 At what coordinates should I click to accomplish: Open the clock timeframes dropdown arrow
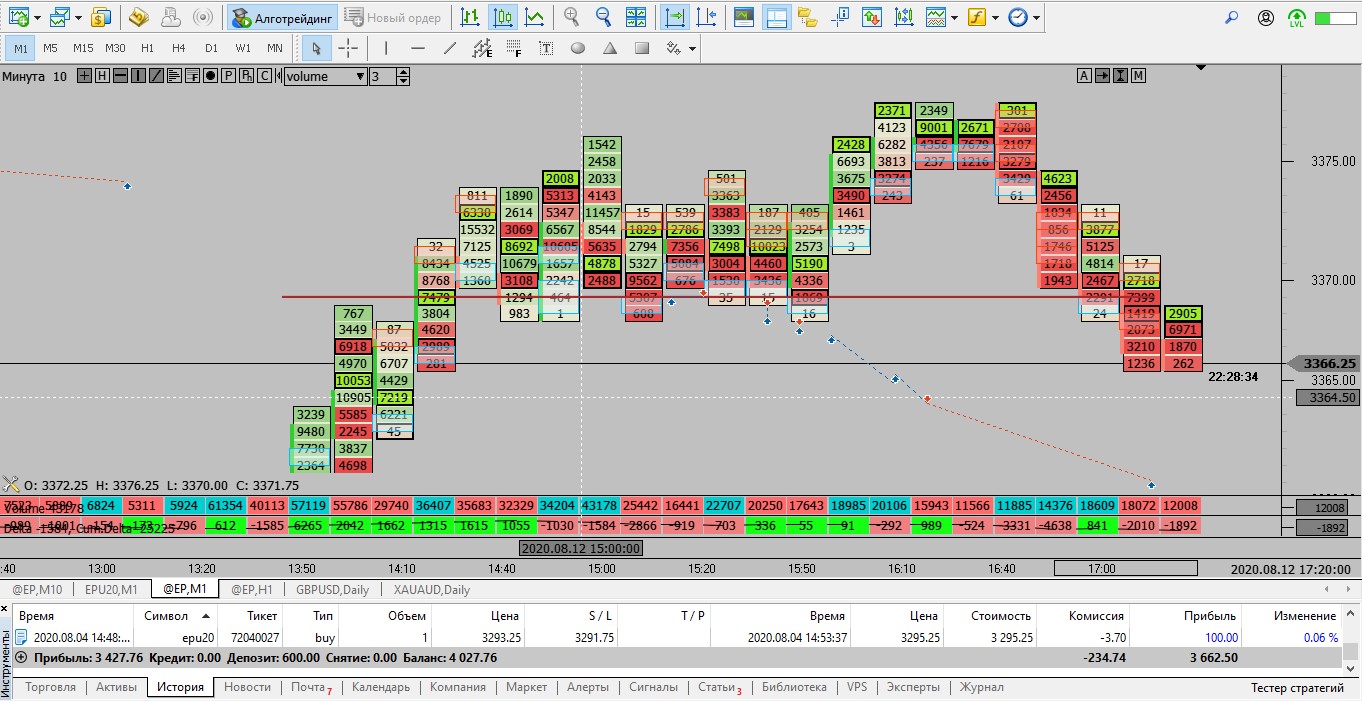tap(1036, 18)
